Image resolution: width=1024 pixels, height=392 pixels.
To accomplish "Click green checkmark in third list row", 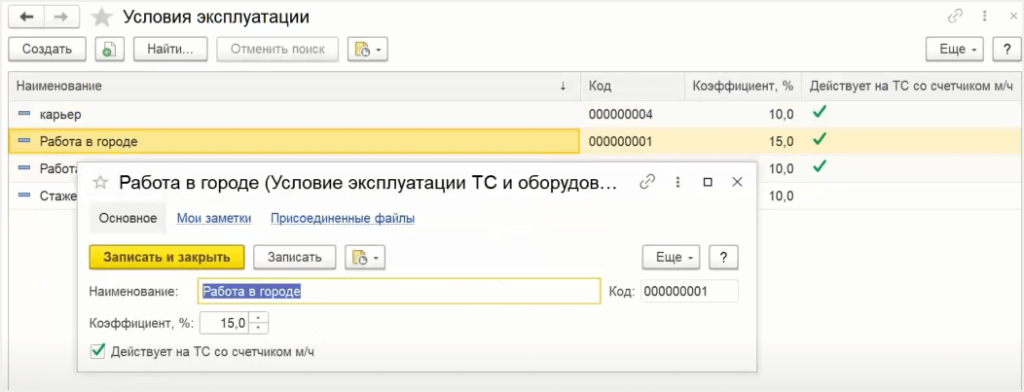I will (x=819, y=167).
